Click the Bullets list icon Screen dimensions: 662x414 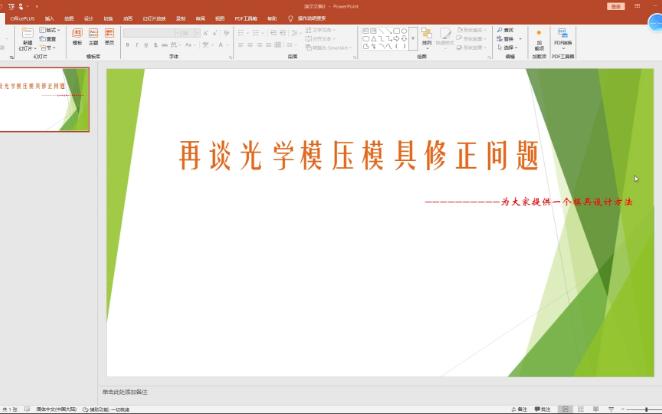(x=242, y=33)
